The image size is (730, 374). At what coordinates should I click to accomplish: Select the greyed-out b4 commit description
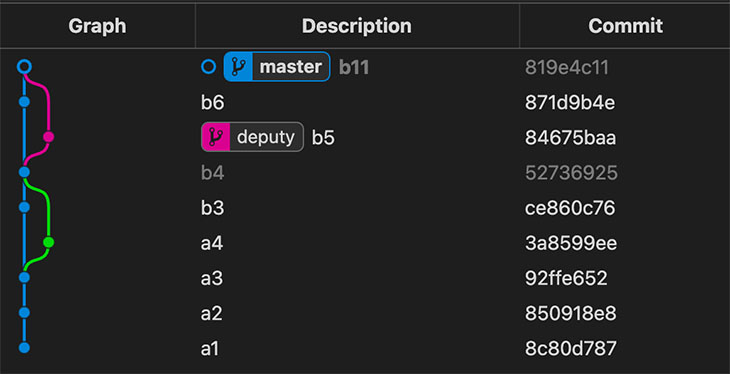pyautogui.click(x=213, y=173)
